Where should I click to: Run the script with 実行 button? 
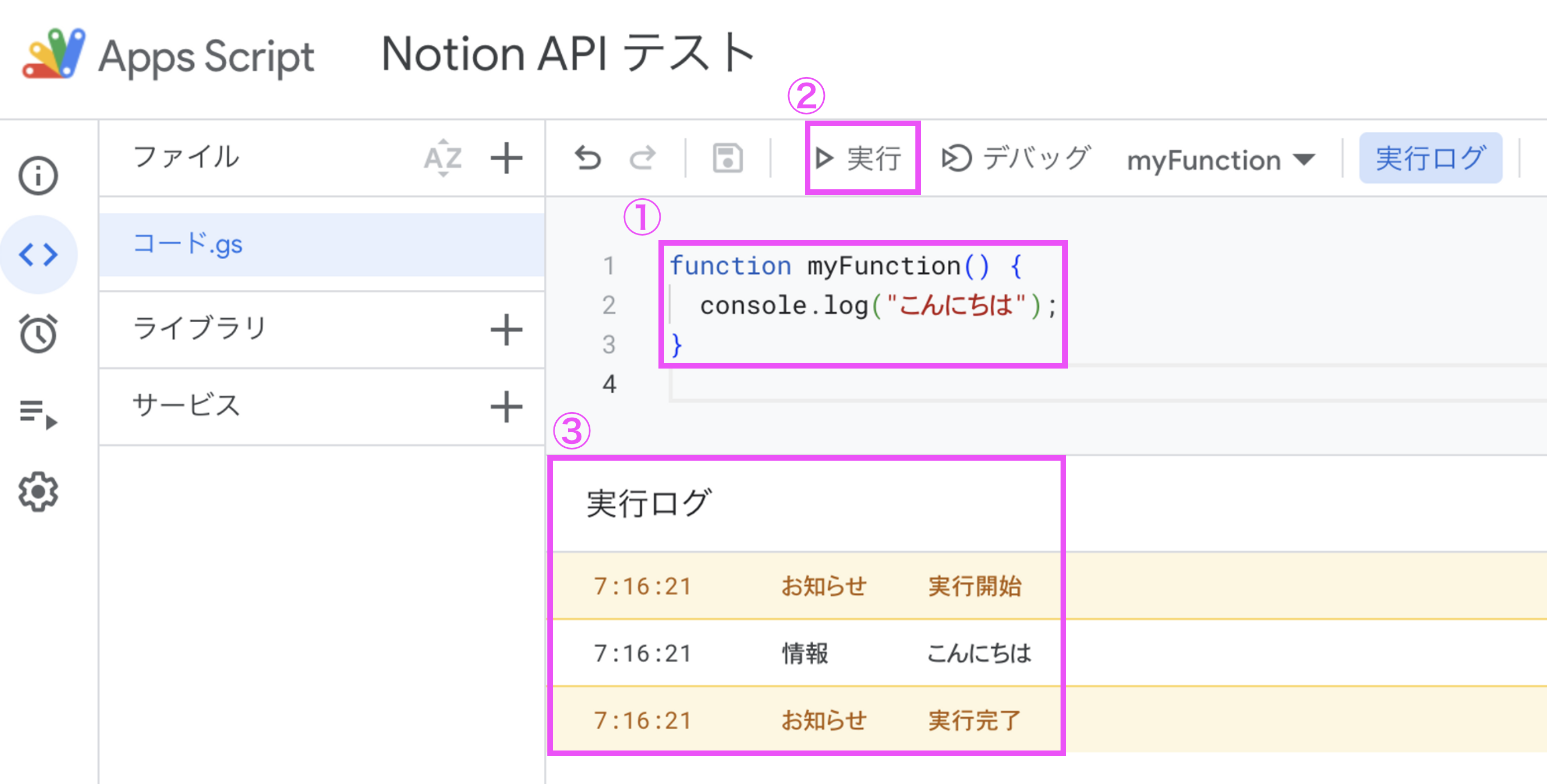pos(859,159)
